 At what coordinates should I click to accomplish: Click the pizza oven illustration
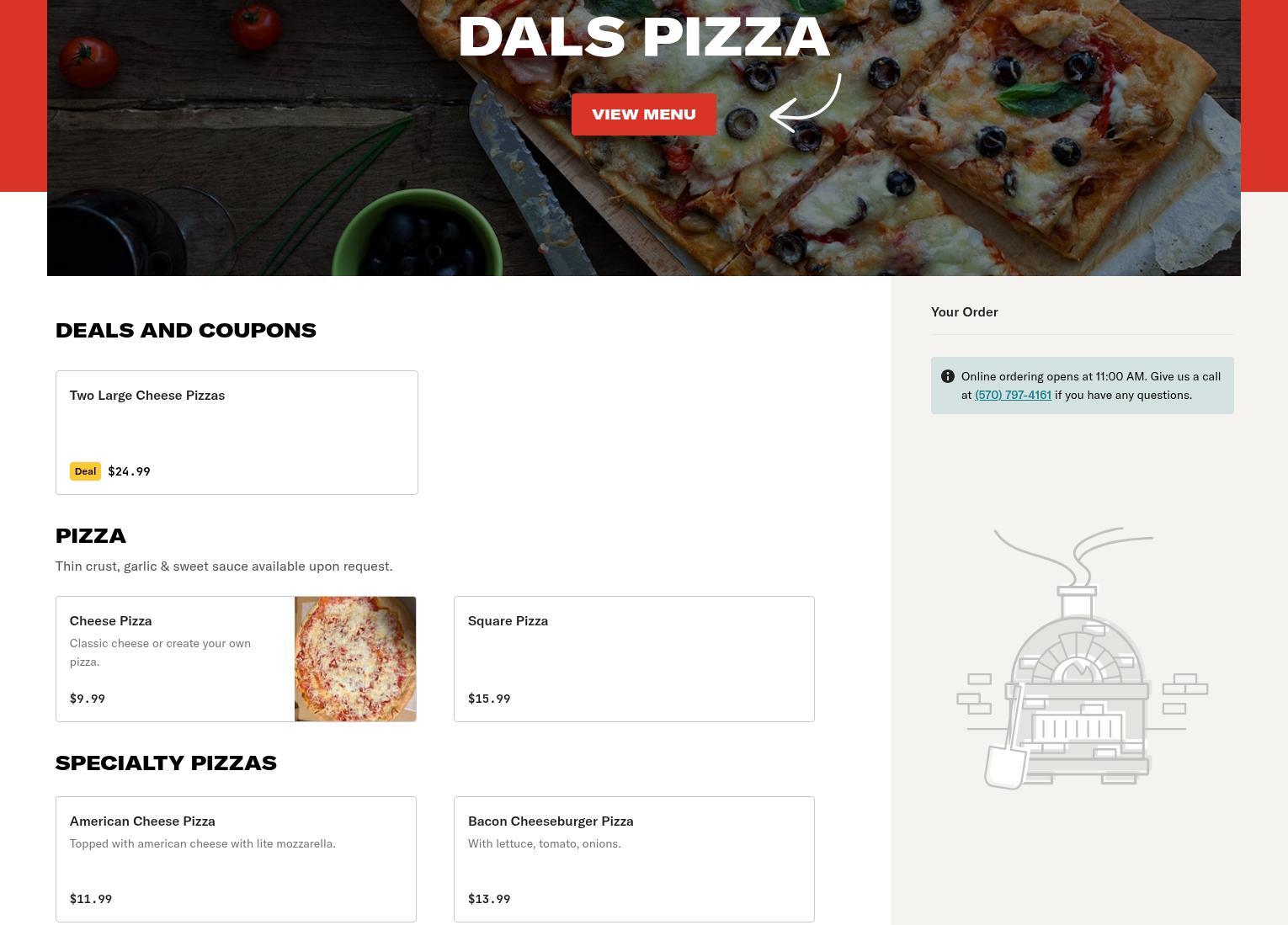(x=1082, y=658)
